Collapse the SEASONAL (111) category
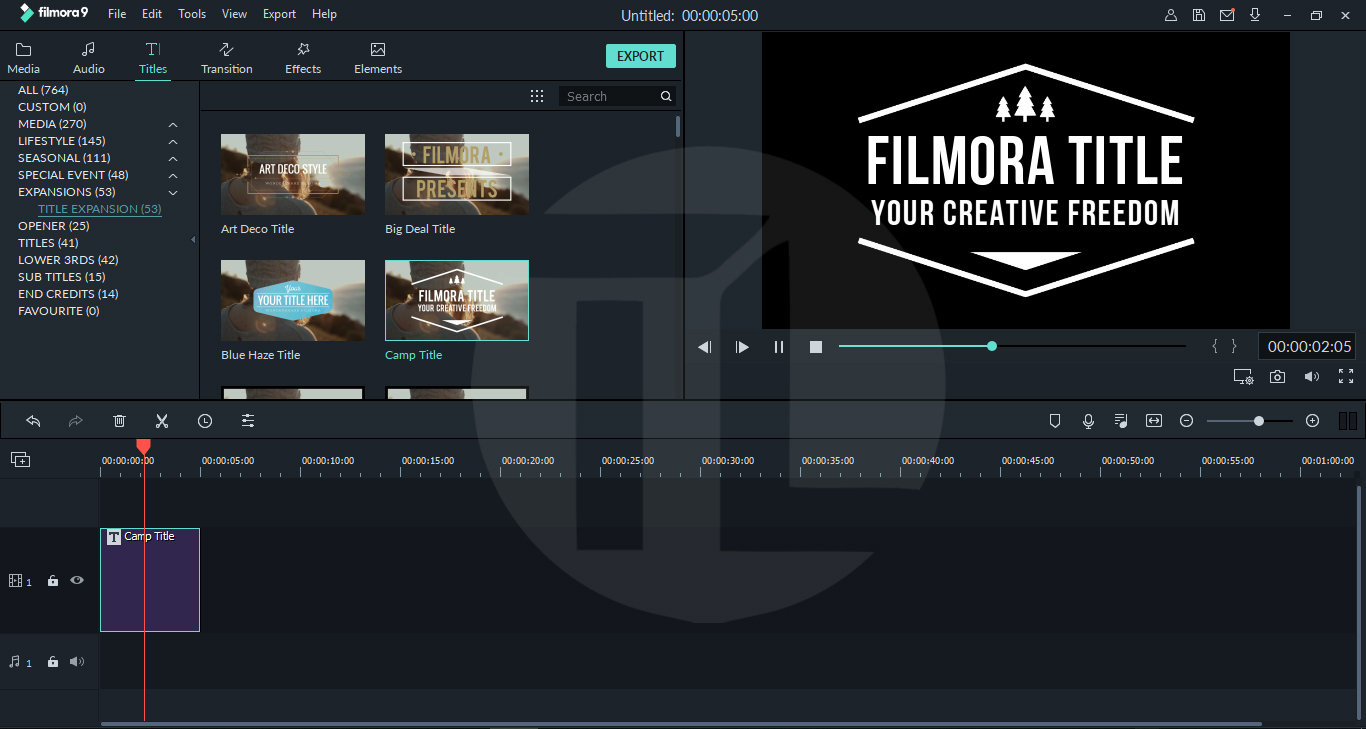This screenshot has width=1366, height=729. tap(173, 158)
